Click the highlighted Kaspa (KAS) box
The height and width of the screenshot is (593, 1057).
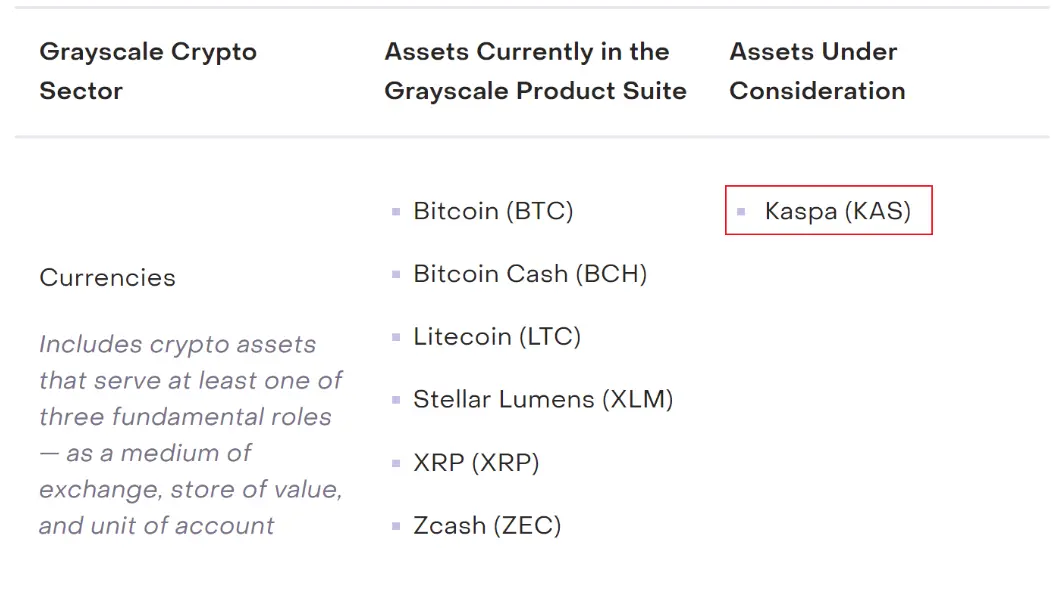pos(828,210)
